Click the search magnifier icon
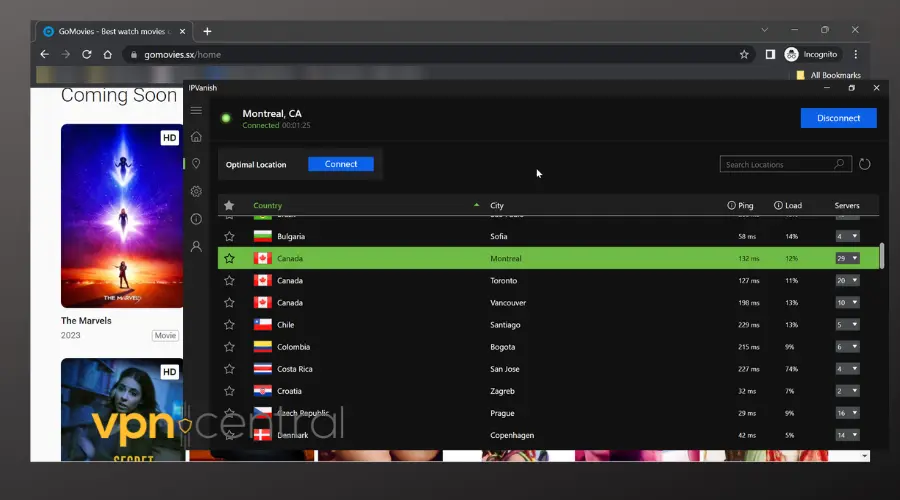Viewport: 900px width, 500px height. click(839, 164)
